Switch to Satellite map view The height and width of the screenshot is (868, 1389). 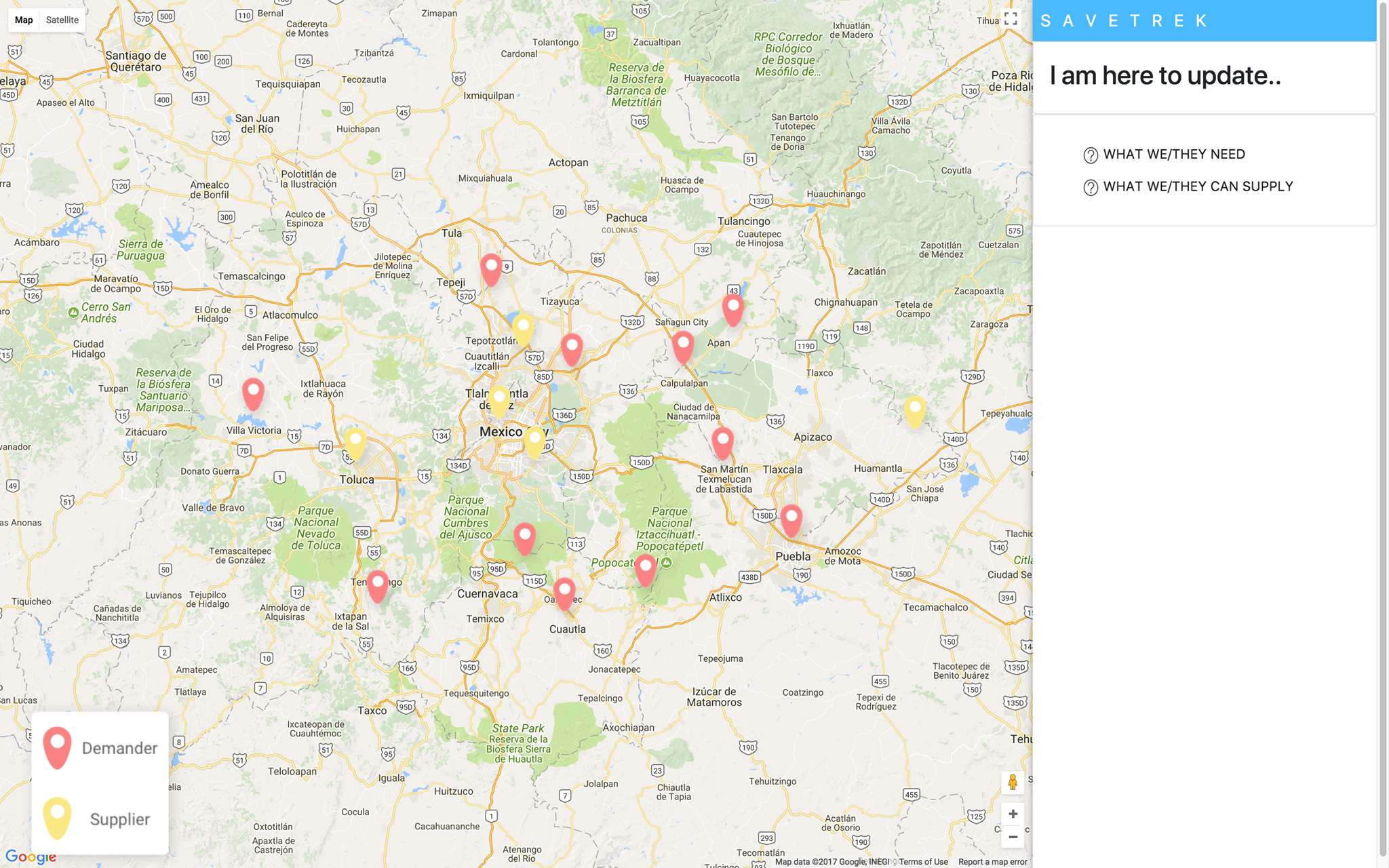pyautogui.click(x=62, y=20)
